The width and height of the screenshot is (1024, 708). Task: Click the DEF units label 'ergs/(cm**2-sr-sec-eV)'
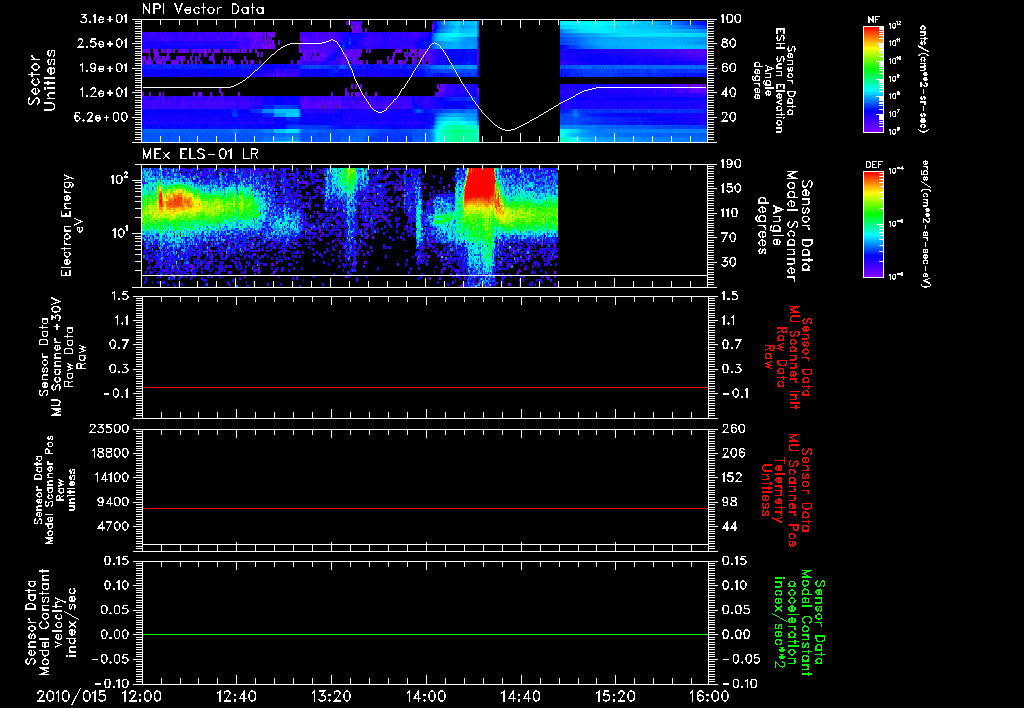923,223
